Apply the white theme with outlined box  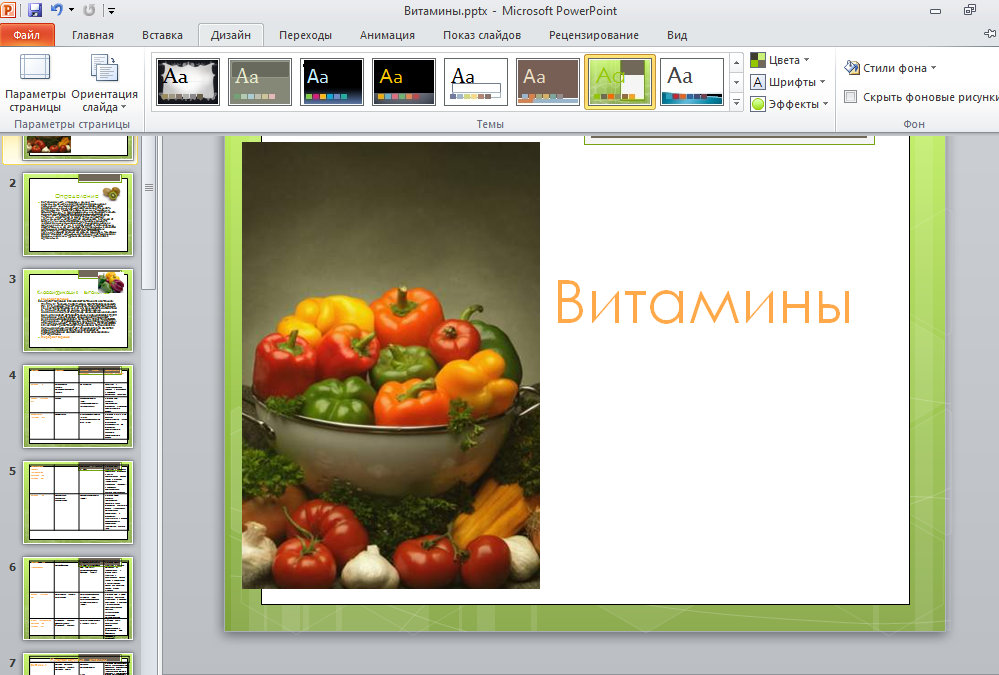(476, 82)
